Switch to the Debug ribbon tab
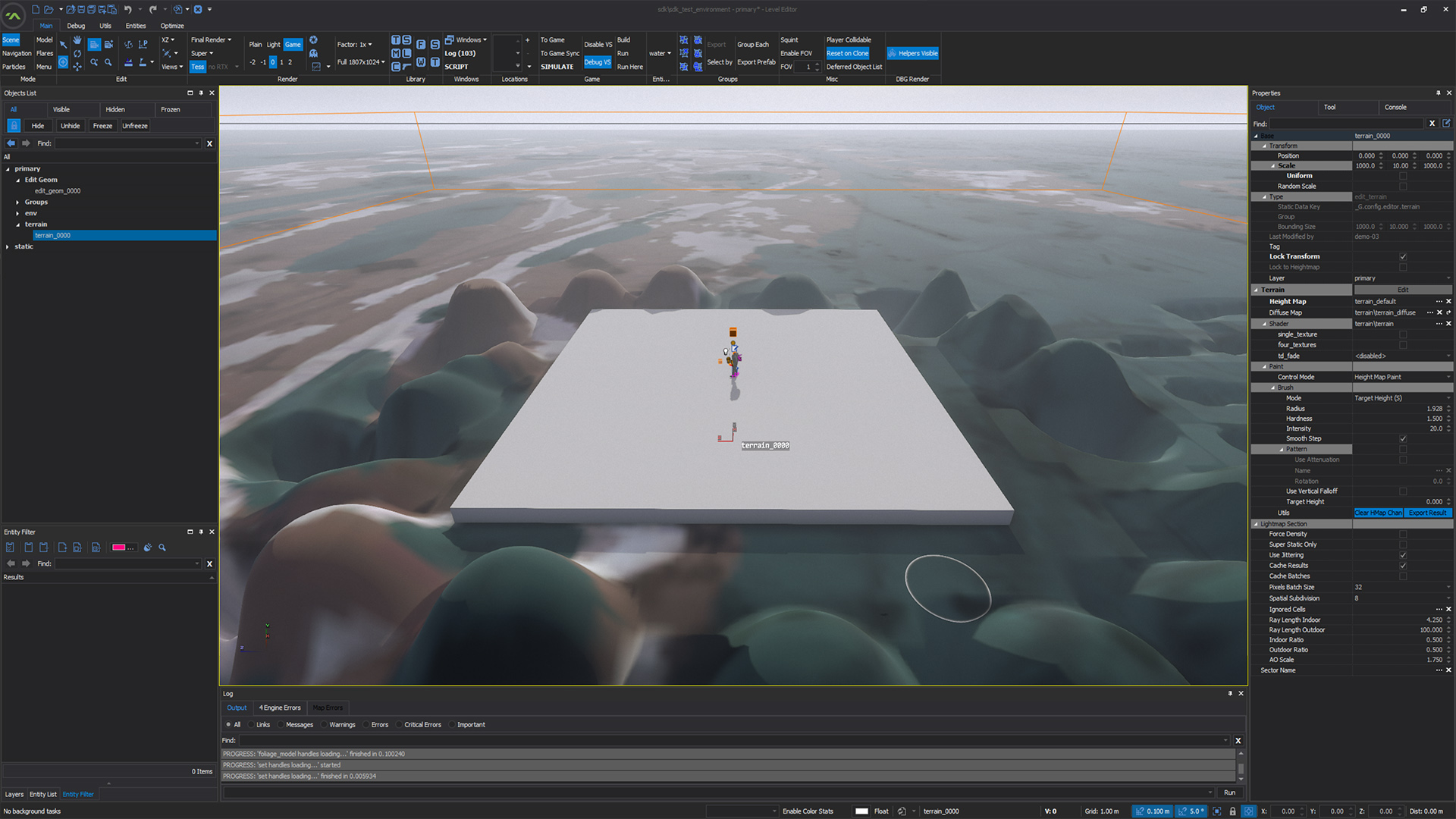This screenshot has width=1456, height=819. [x=76, y=26]
